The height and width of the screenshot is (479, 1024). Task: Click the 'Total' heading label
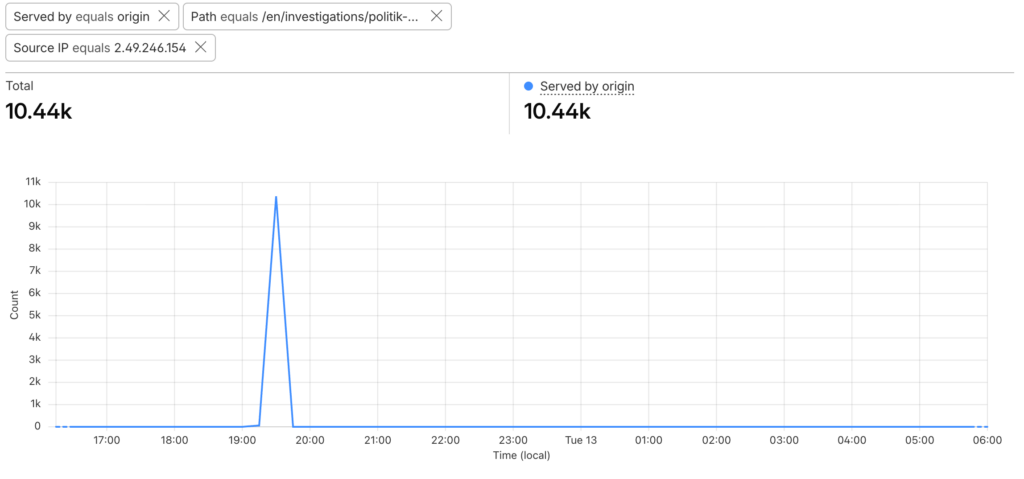coord(20,87)
